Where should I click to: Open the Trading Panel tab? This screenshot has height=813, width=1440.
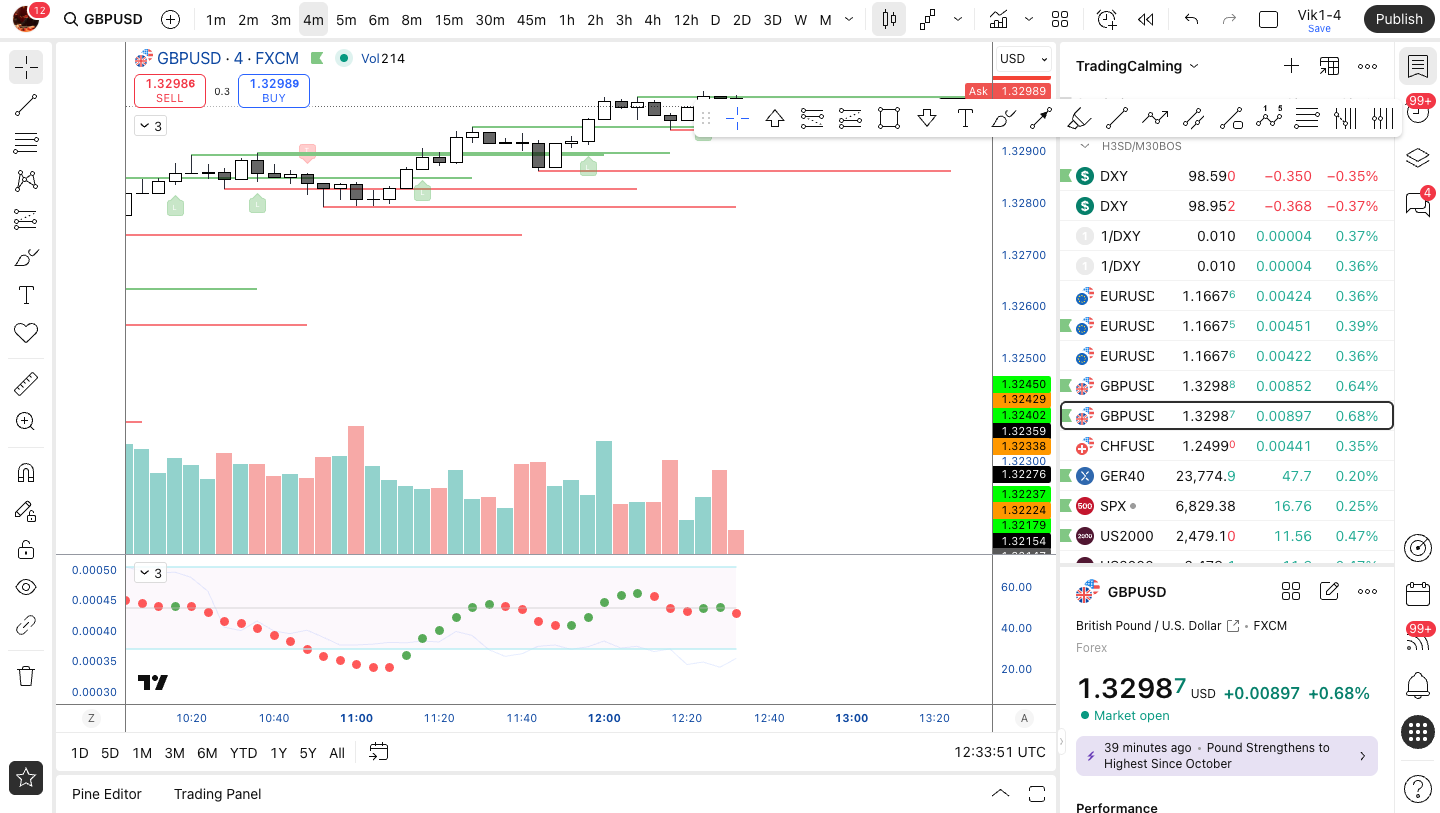click(x=217, y=794)
